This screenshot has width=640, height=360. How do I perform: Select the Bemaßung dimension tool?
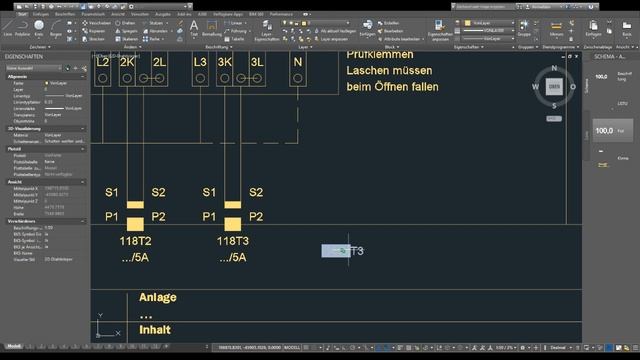coord(212,28)
